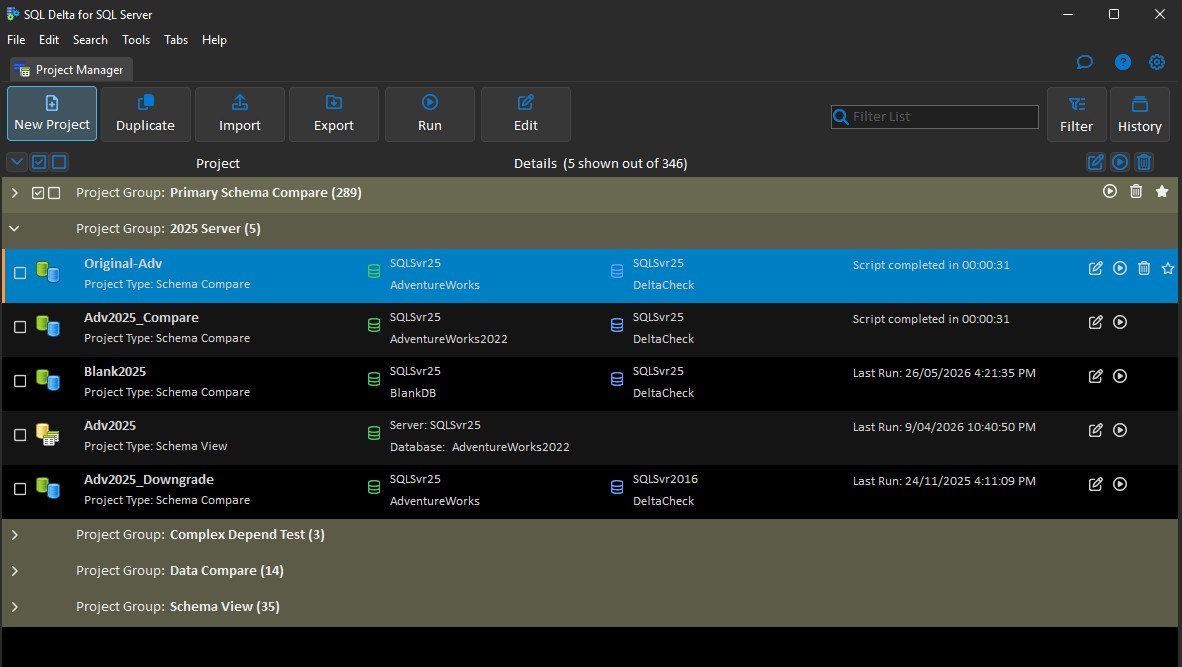Edit the Blank2025 project
The image size is (1182, 667).
[x=1095, y=376]
